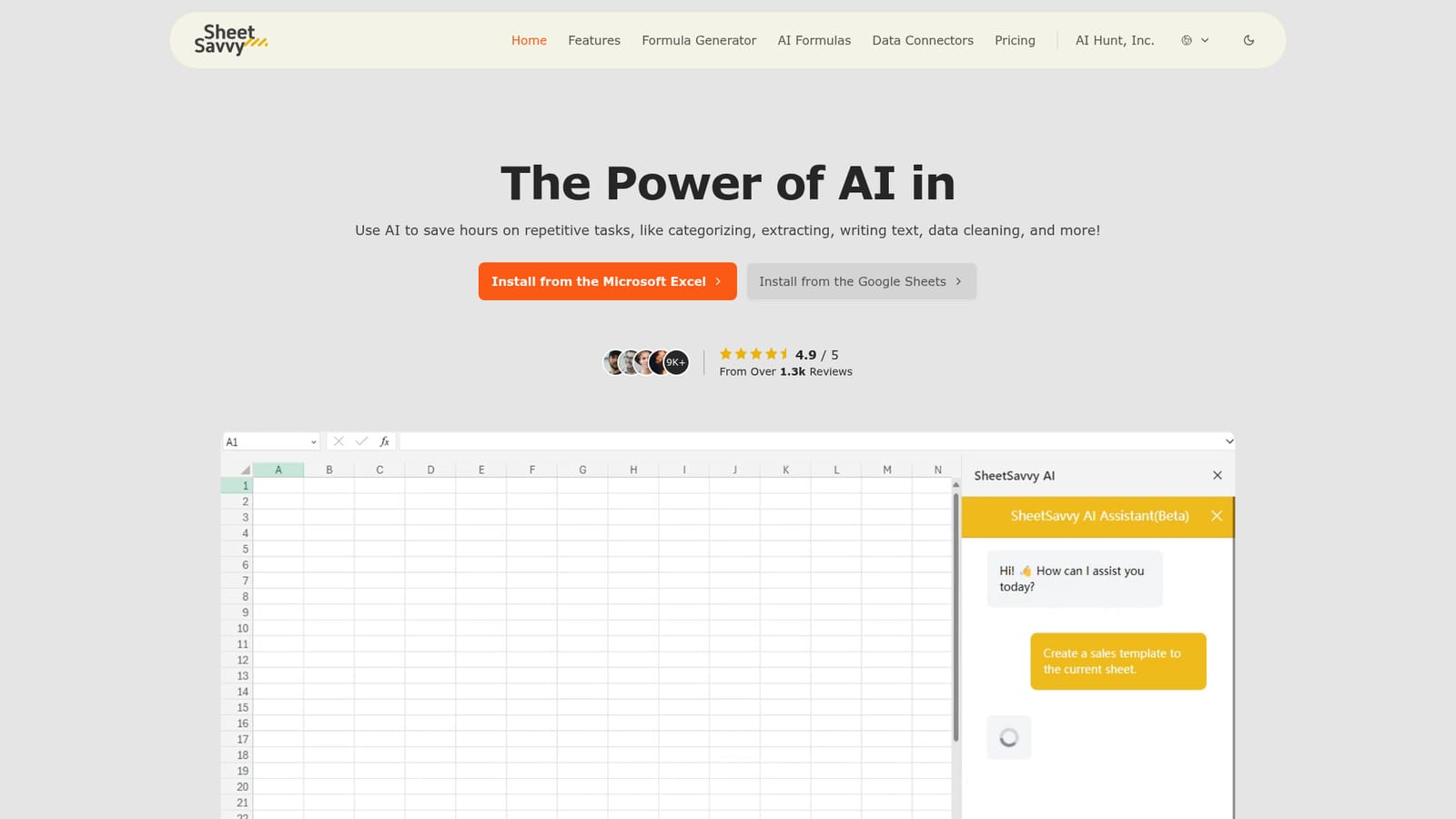The image size is (1456, 819).
Task: Click into the formula bar input
Action: point(811,441)
